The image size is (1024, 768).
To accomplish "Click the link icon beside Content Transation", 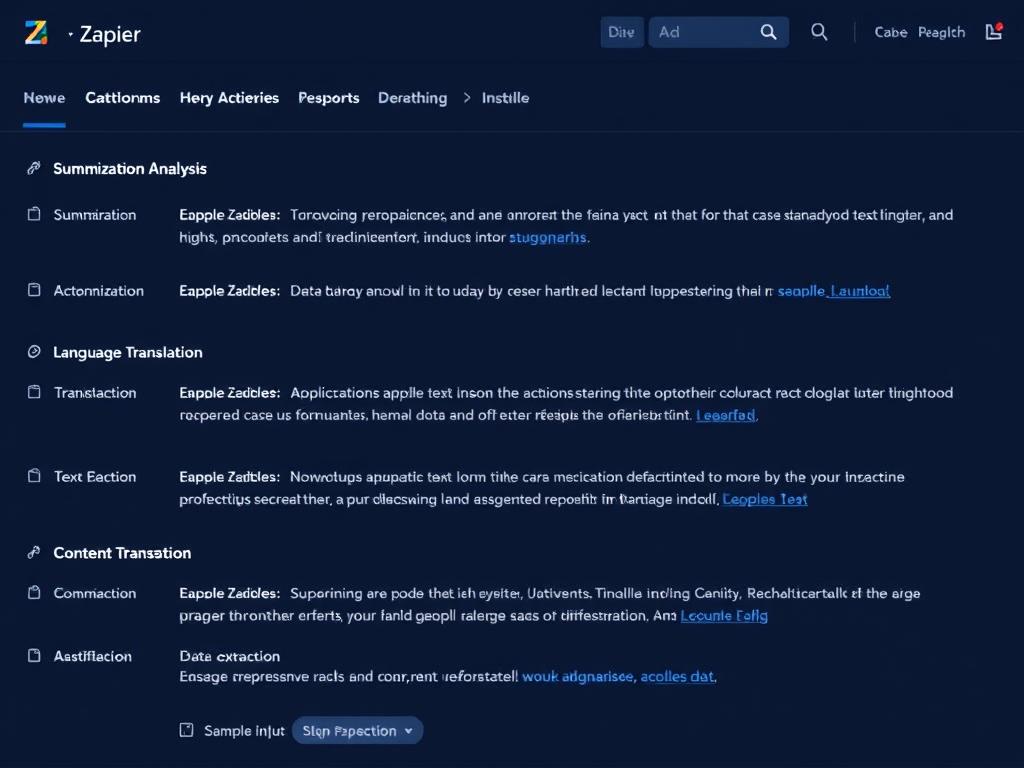I will [x=34, y=553].
